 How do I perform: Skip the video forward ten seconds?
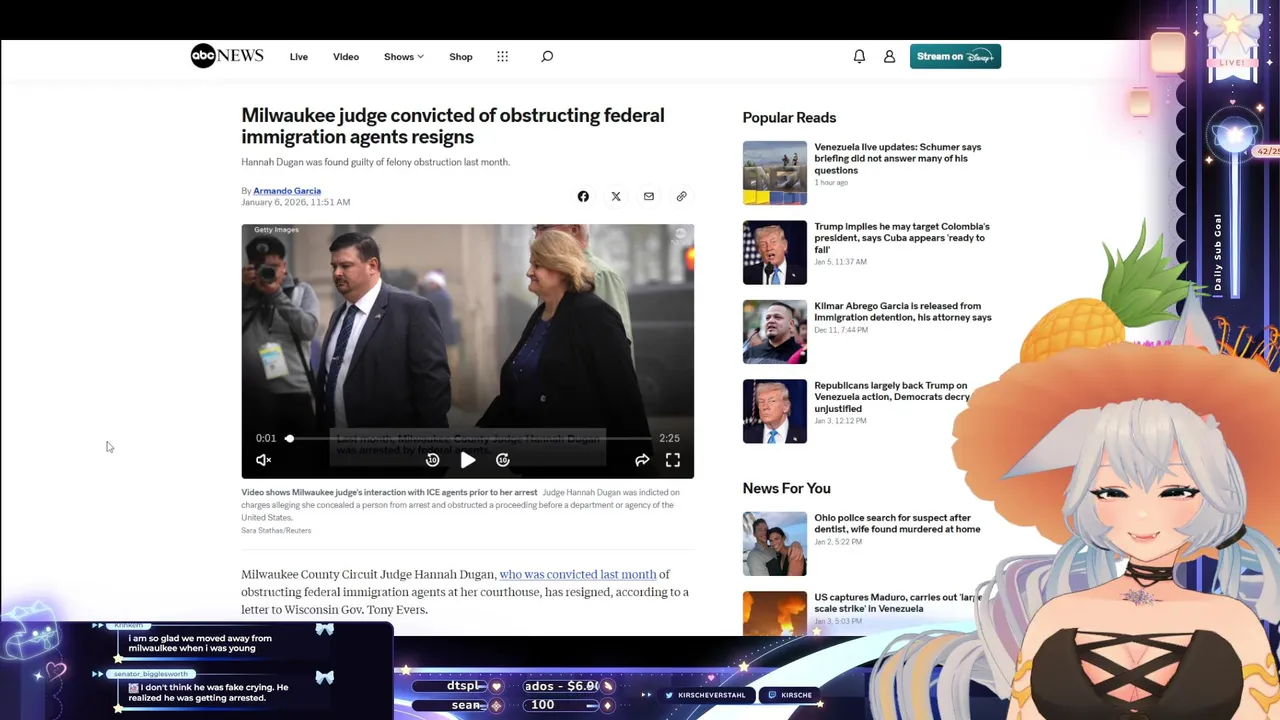[x=503, y=460]
